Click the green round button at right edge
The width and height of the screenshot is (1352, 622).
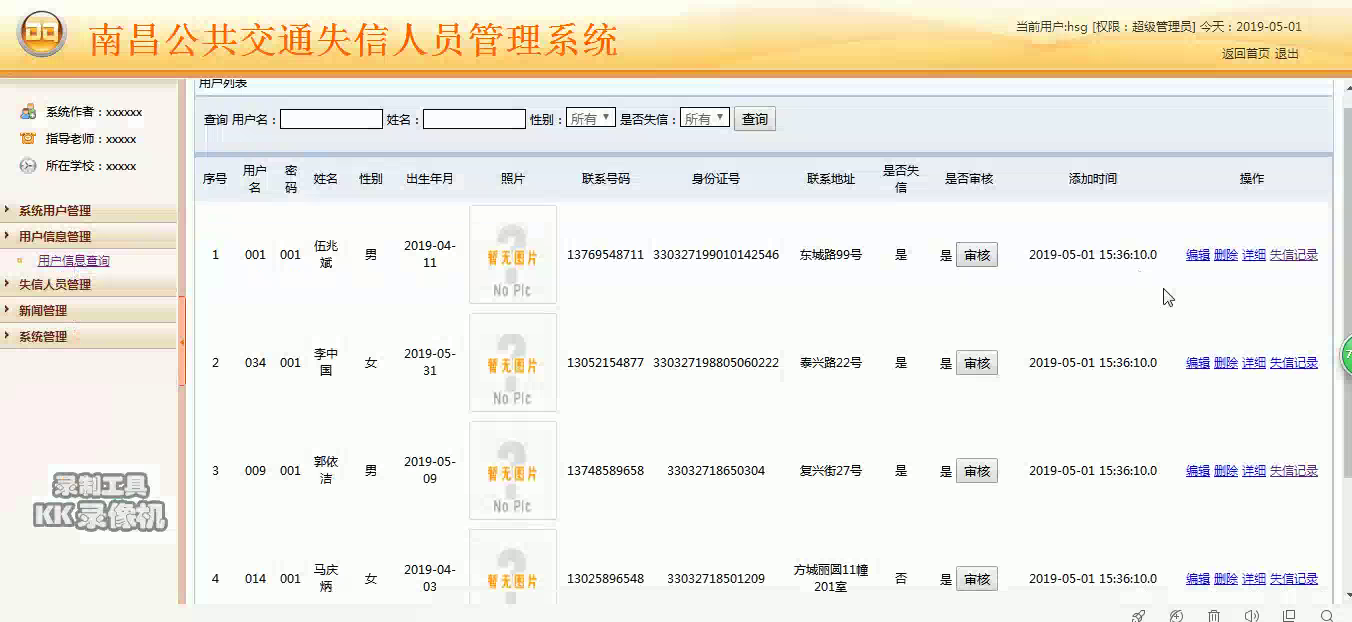coord(1346,353)
